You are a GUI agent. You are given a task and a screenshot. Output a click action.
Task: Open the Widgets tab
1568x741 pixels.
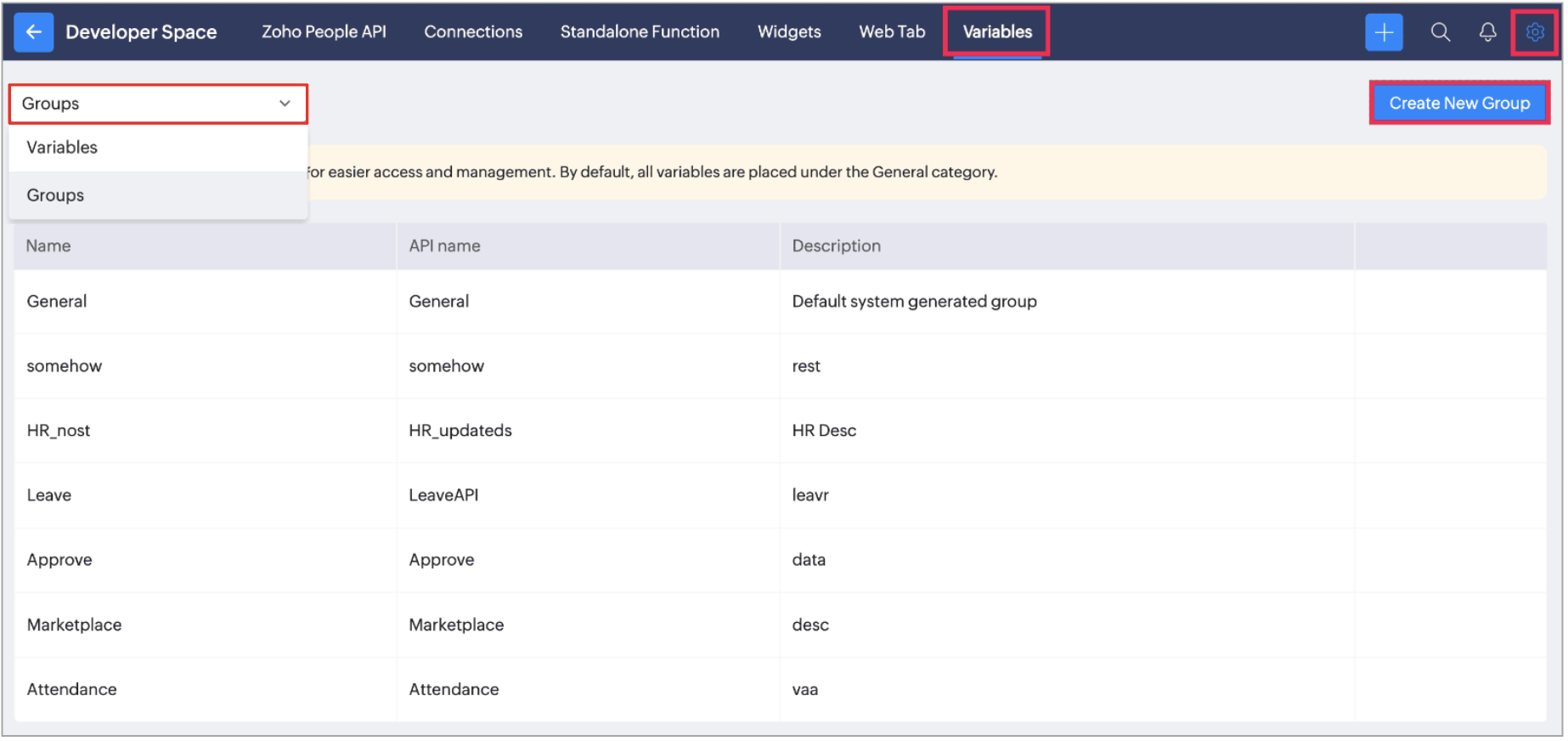coord(789,32)
